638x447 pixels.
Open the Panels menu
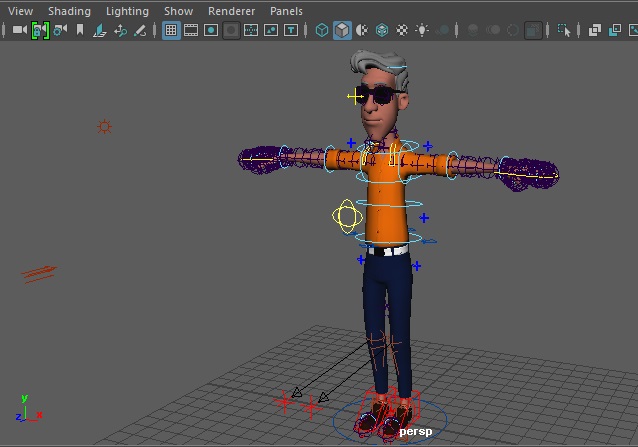pos(286,11)
